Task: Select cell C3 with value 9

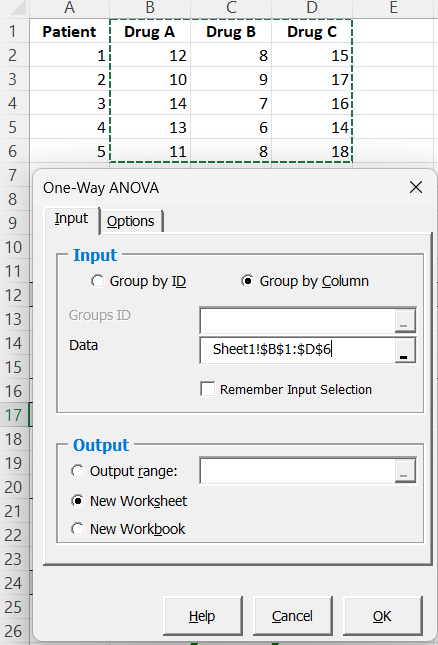Action: pos(231,79)
